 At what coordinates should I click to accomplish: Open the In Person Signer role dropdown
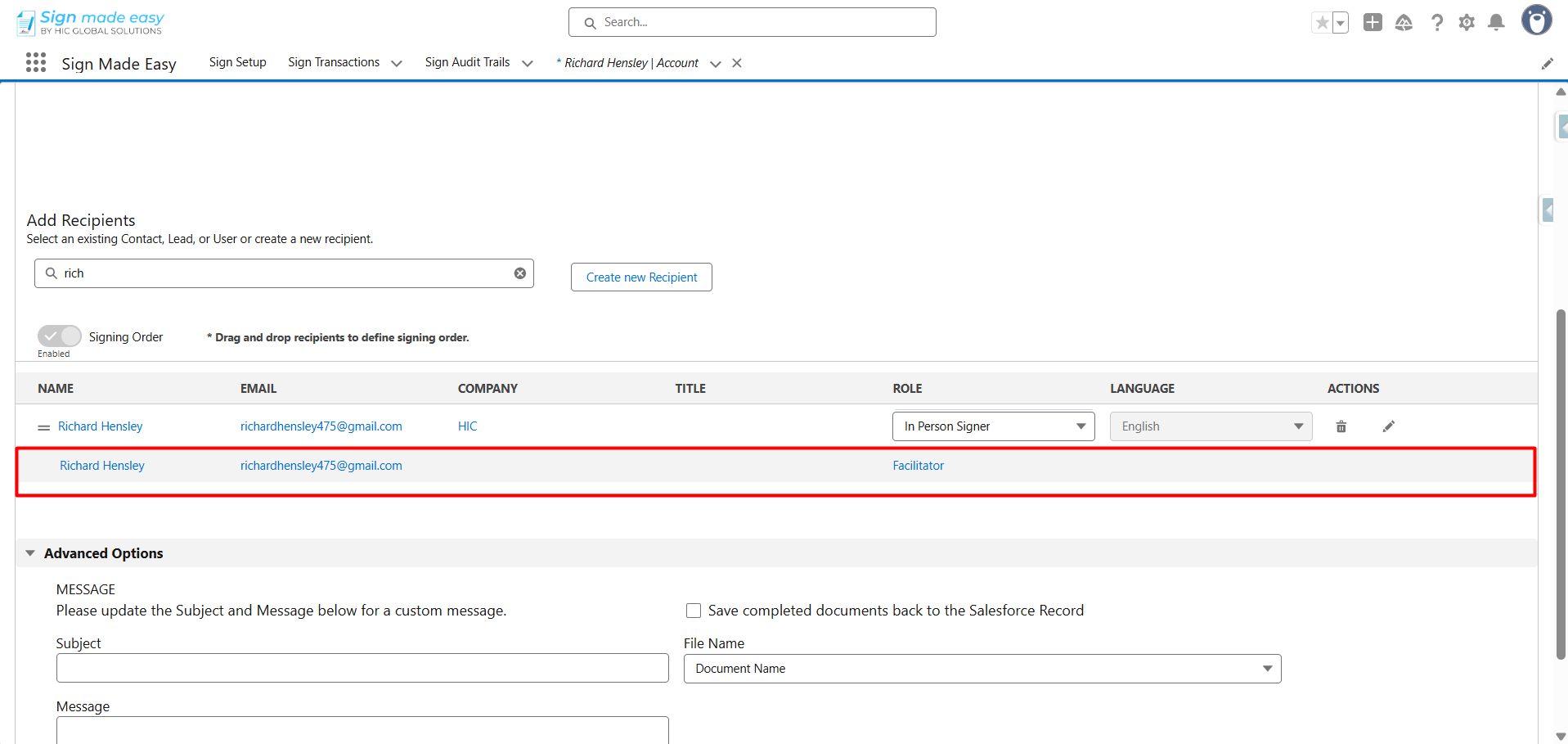(993, 426)
